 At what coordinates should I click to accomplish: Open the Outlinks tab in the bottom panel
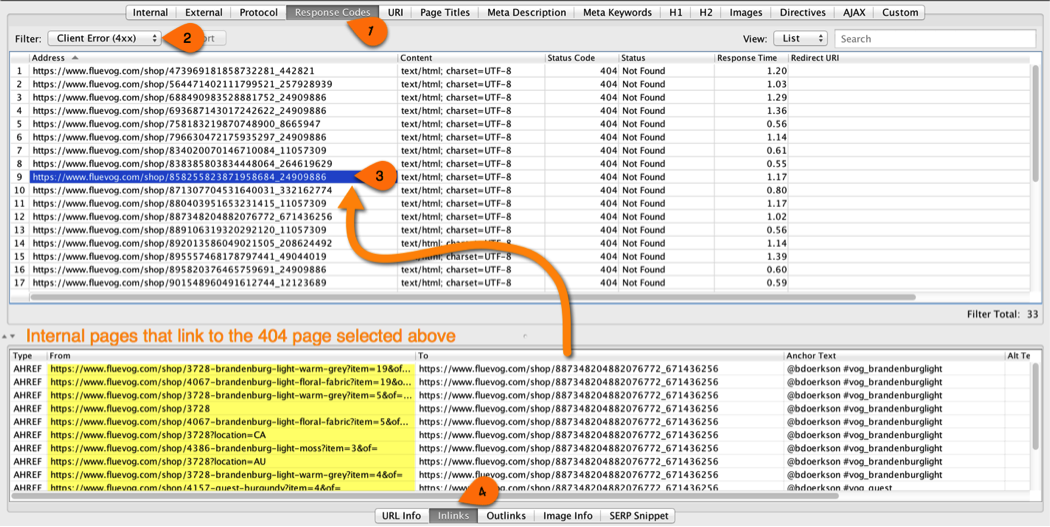click(506, 516)
